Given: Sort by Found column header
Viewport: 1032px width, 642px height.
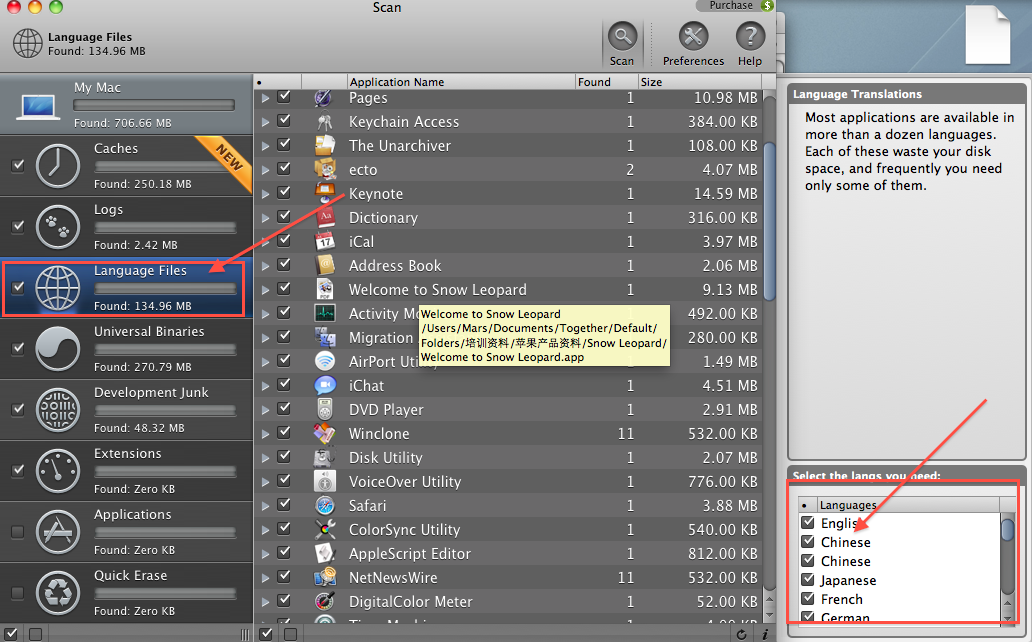Looking at the screenshot, I should pos(606,82).
